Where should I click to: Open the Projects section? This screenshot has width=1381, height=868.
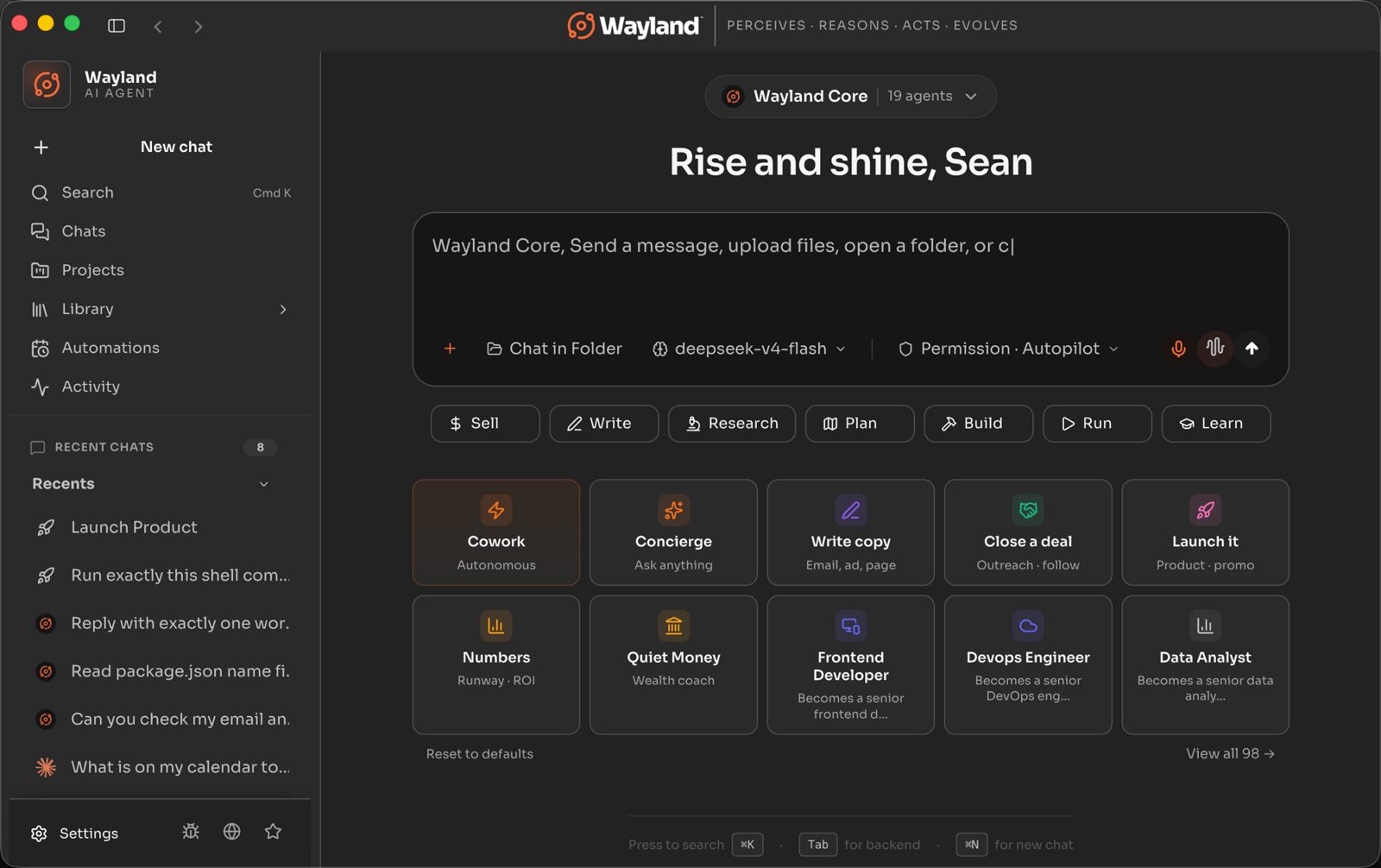tap(161, 270)
